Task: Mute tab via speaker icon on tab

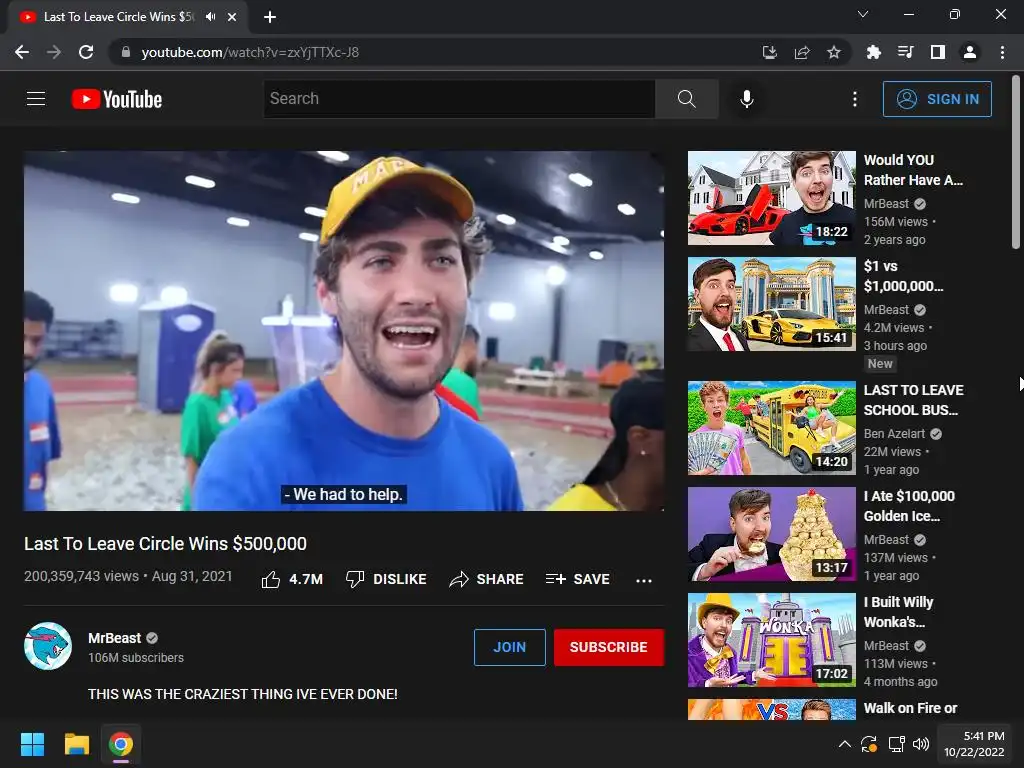Action: 210,17
